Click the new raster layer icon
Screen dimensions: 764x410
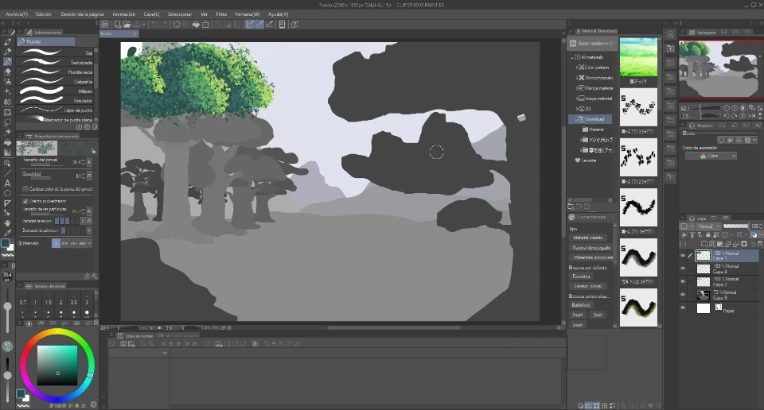[x=705, y=244]
